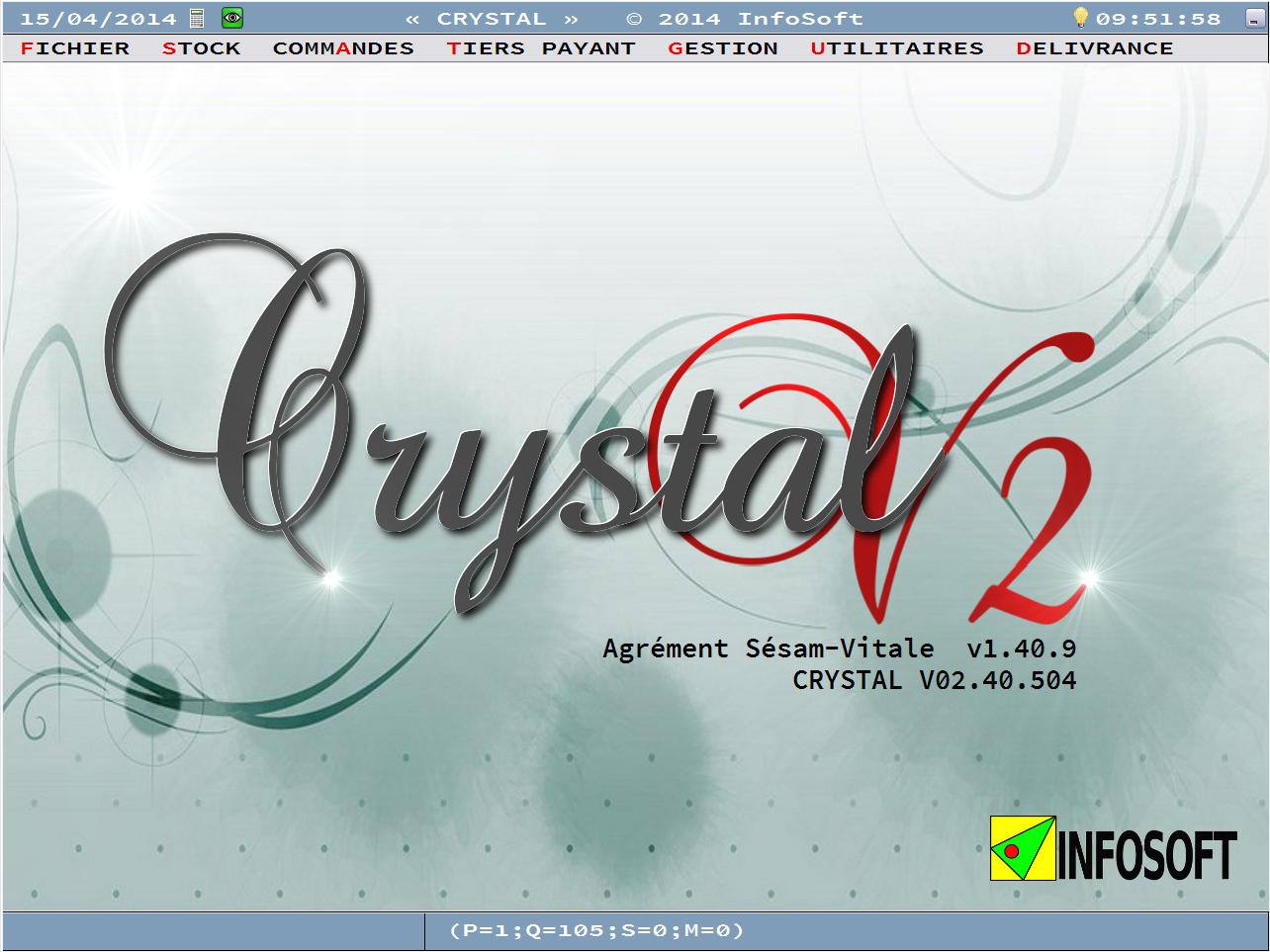
Task: Click the date 15/04/2014 in title bar
Action: click(98, 19)
